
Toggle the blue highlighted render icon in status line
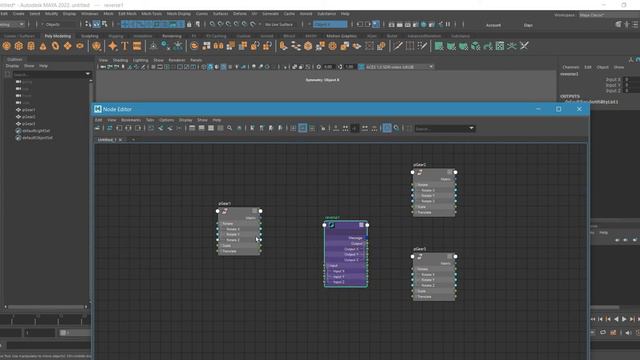[376, 24]
